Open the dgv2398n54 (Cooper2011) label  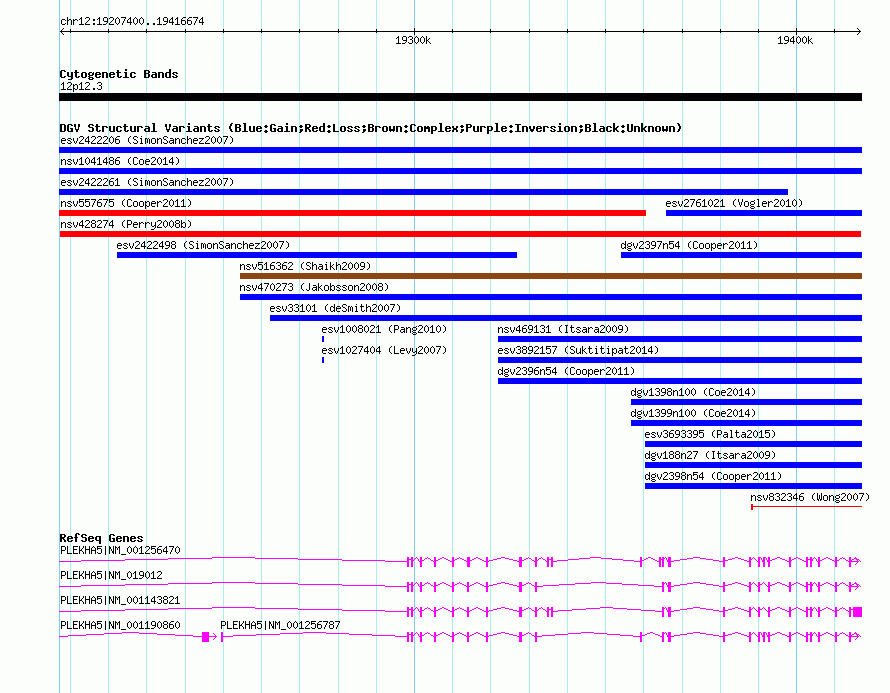pyautogui.click(x=713, y=476)
